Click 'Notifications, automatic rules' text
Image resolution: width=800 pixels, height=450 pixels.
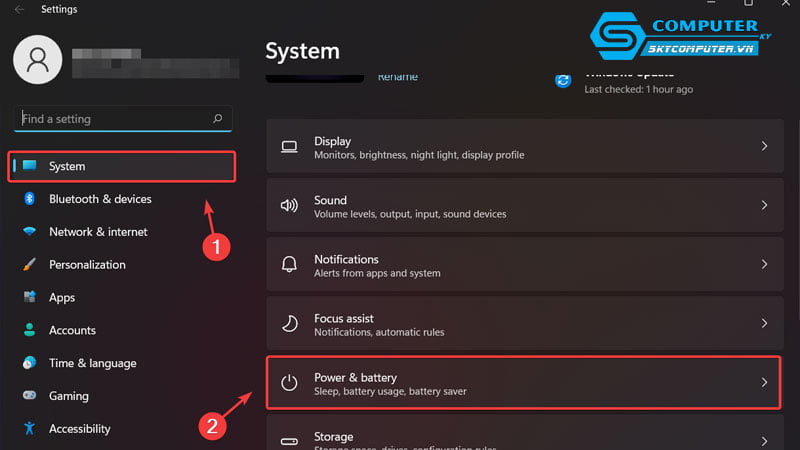tap(379, 333)
